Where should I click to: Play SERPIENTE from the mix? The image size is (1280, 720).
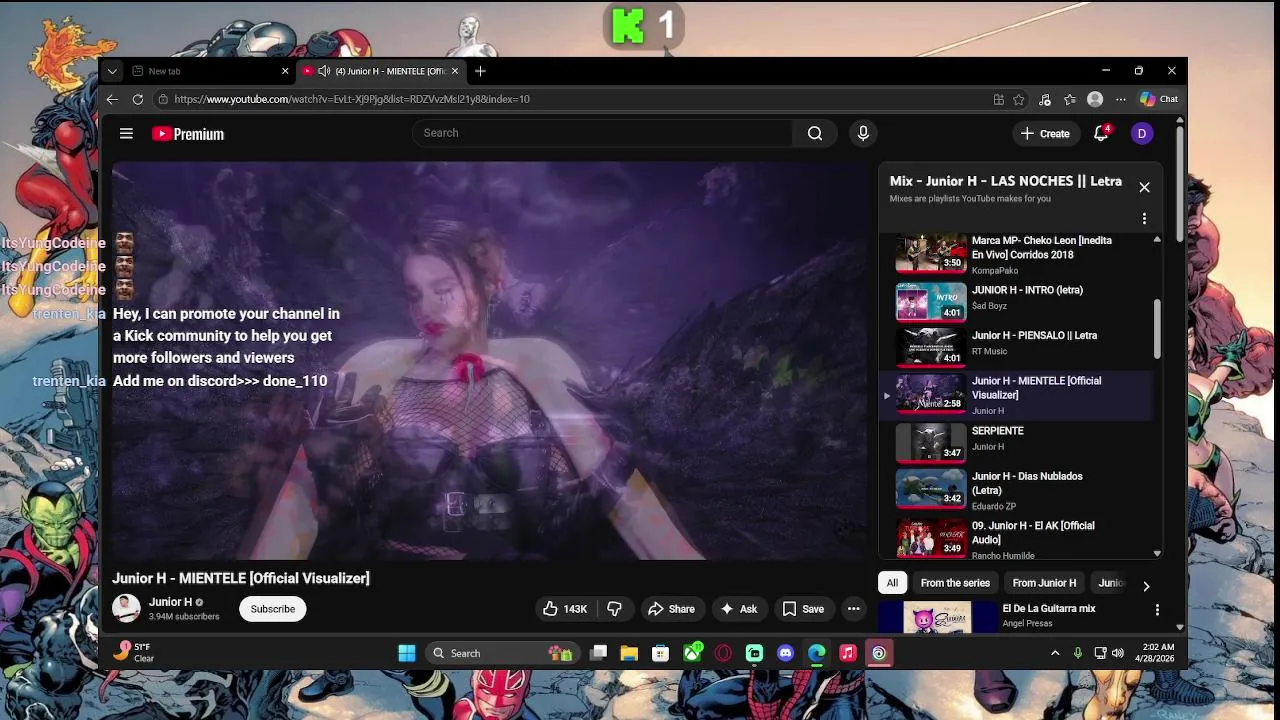1017,441
